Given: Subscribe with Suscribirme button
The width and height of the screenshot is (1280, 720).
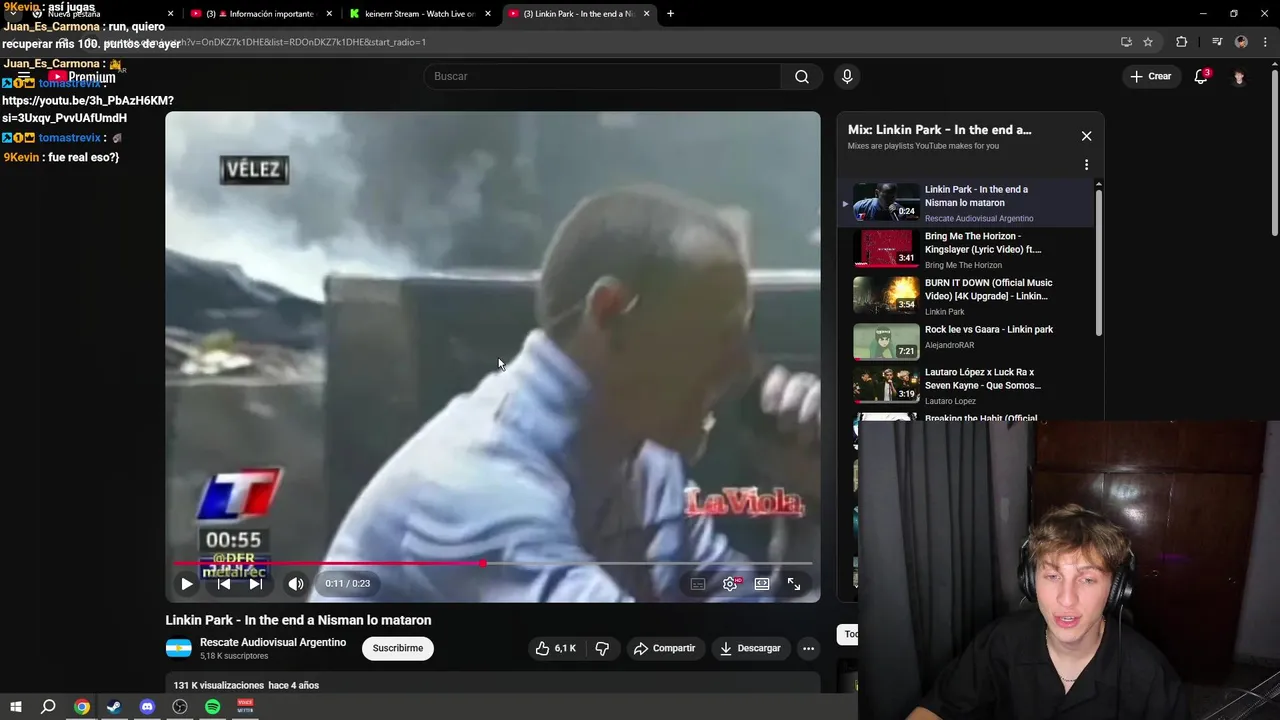Looking at the screenshot, I should tap(398, 648).
